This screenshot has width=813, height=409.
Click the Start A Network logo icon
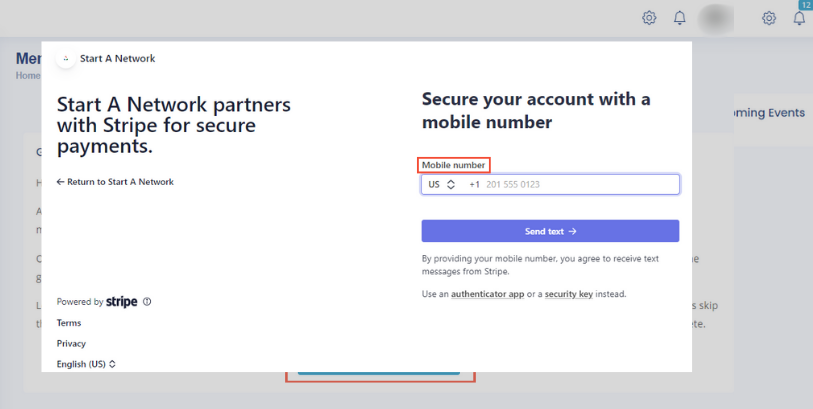(66, 58)
